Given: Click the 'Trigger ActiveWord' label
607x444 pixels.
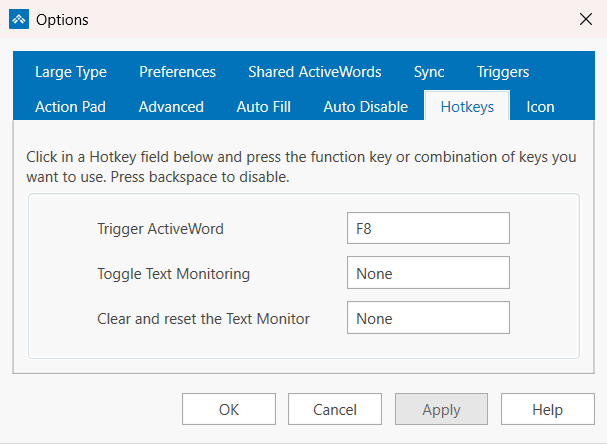Looking at the screenshot, I should [x=160, y=229].
